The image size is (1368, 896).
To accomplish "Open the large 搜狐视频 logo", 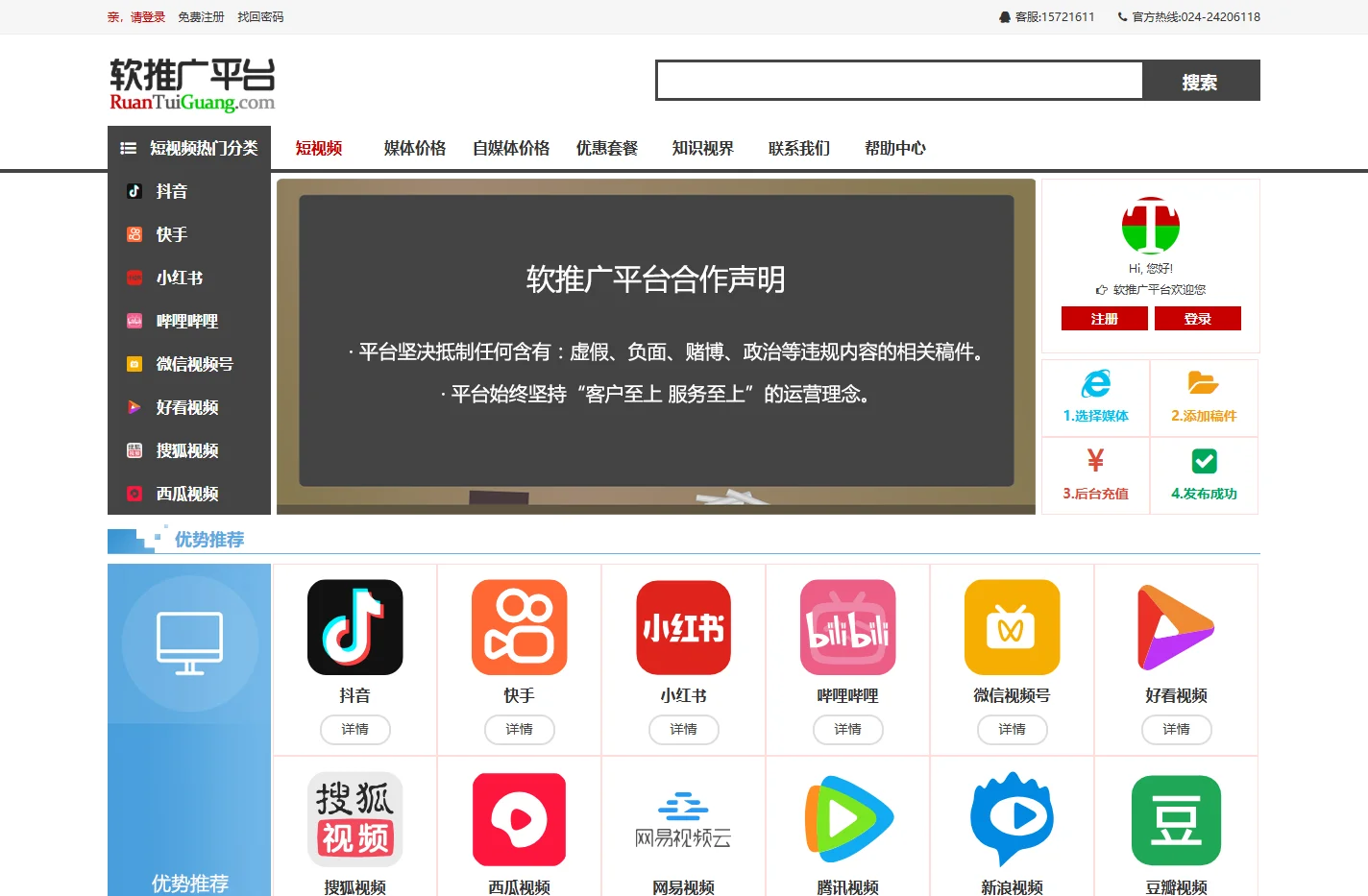I will pos(355,819).
